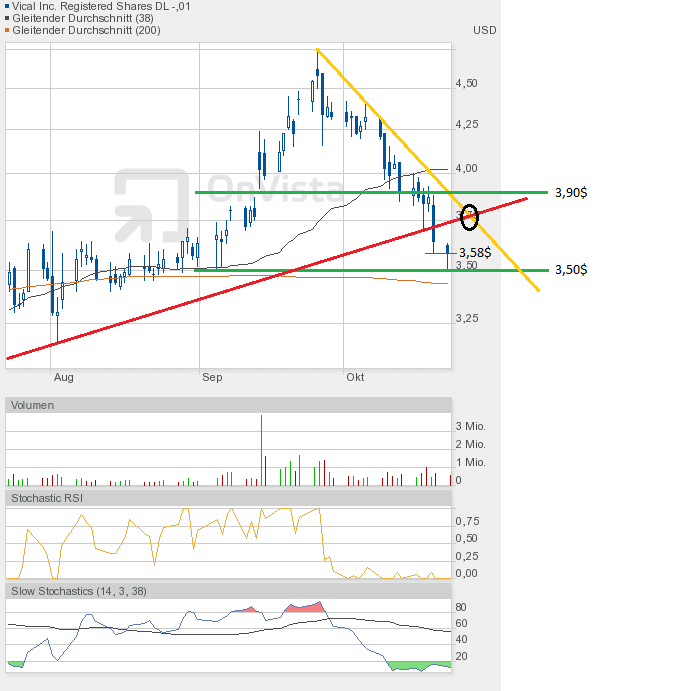Screen dimensions: 691x691
Task: Click the orange legend square for 200-day average
Action: [x=7, y=30]
